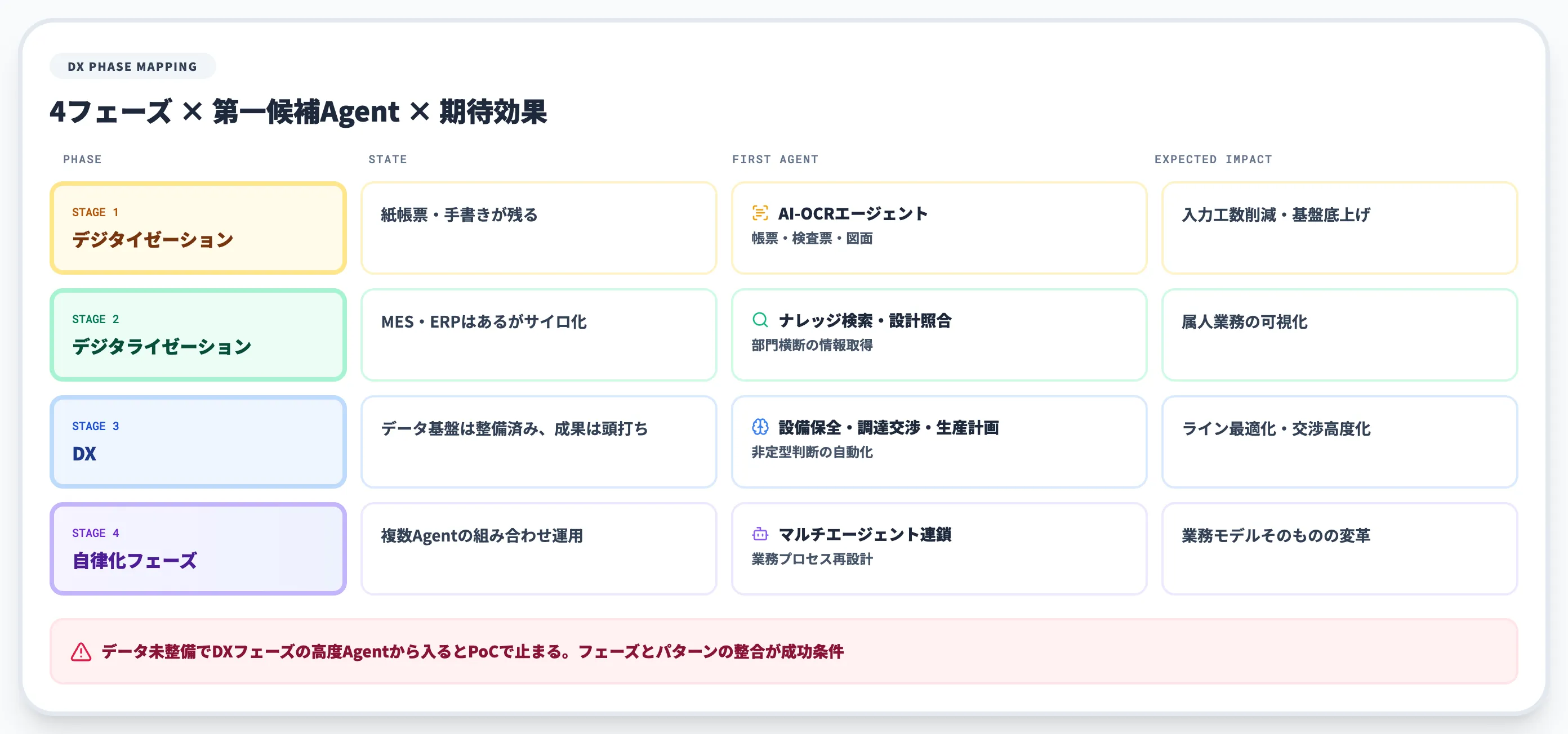The height and width of the screenshot is (734, 1568).
Task: Open the red warning banner about PoC failure
Action: [x=784, y=651]
